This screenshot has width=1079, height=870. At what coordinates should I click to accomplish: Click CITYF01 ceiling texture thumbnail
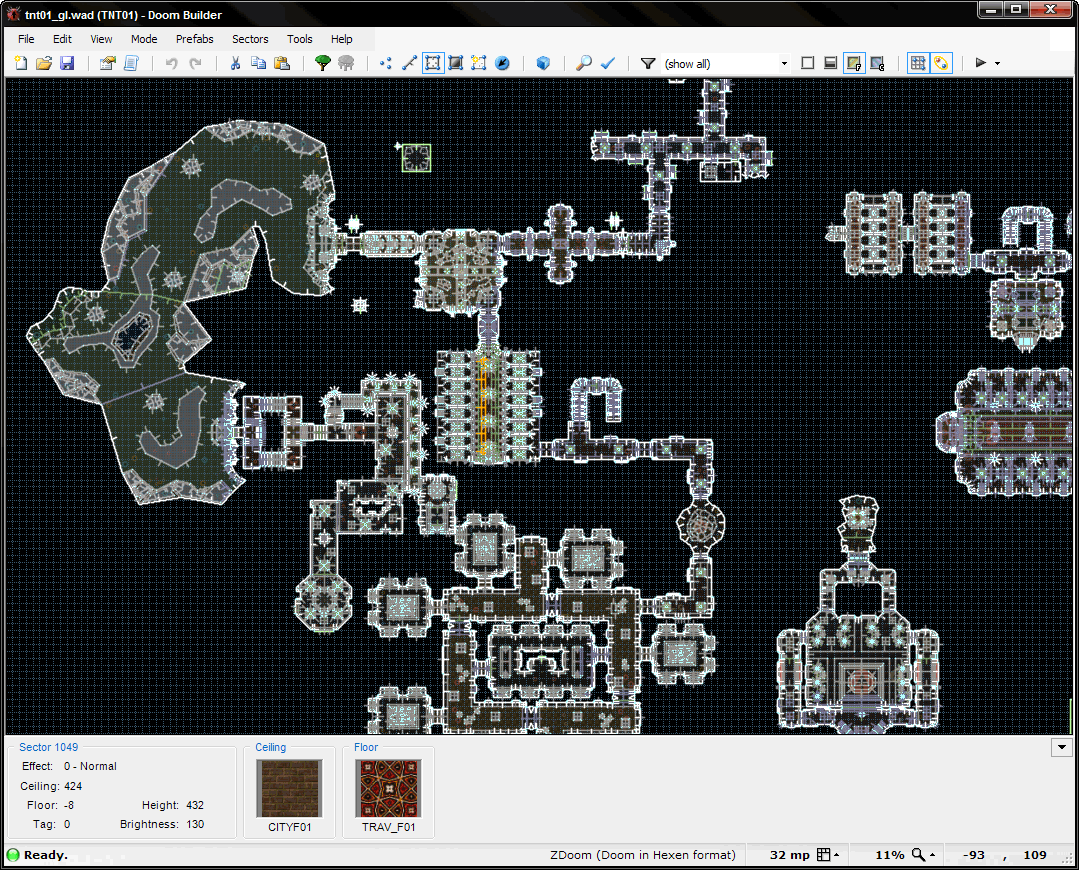289,789
